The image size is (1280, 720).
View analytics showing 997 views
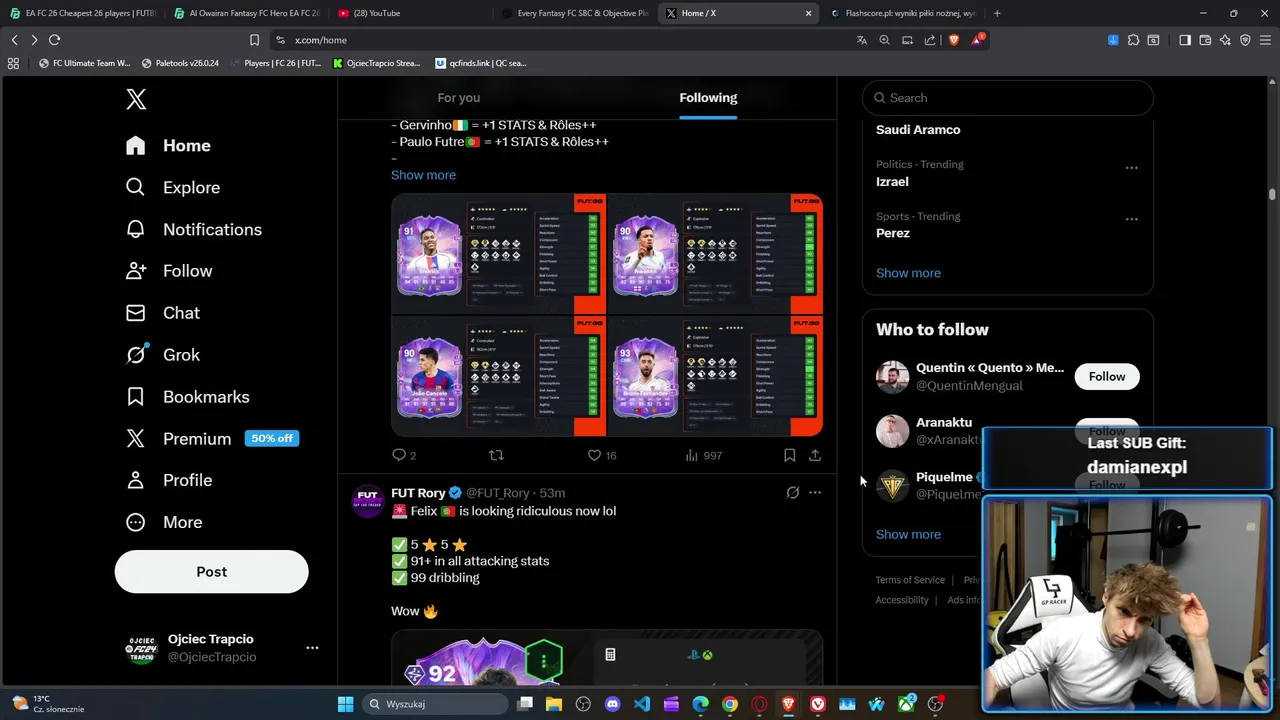(703, 455)
